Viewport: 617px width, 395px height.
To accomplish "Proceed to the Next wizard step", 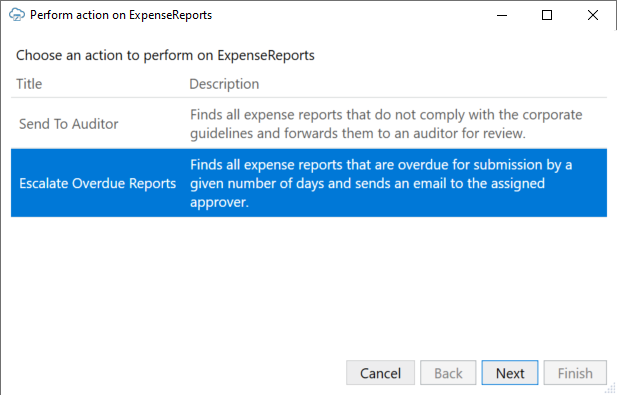I will tap(510, 373).
